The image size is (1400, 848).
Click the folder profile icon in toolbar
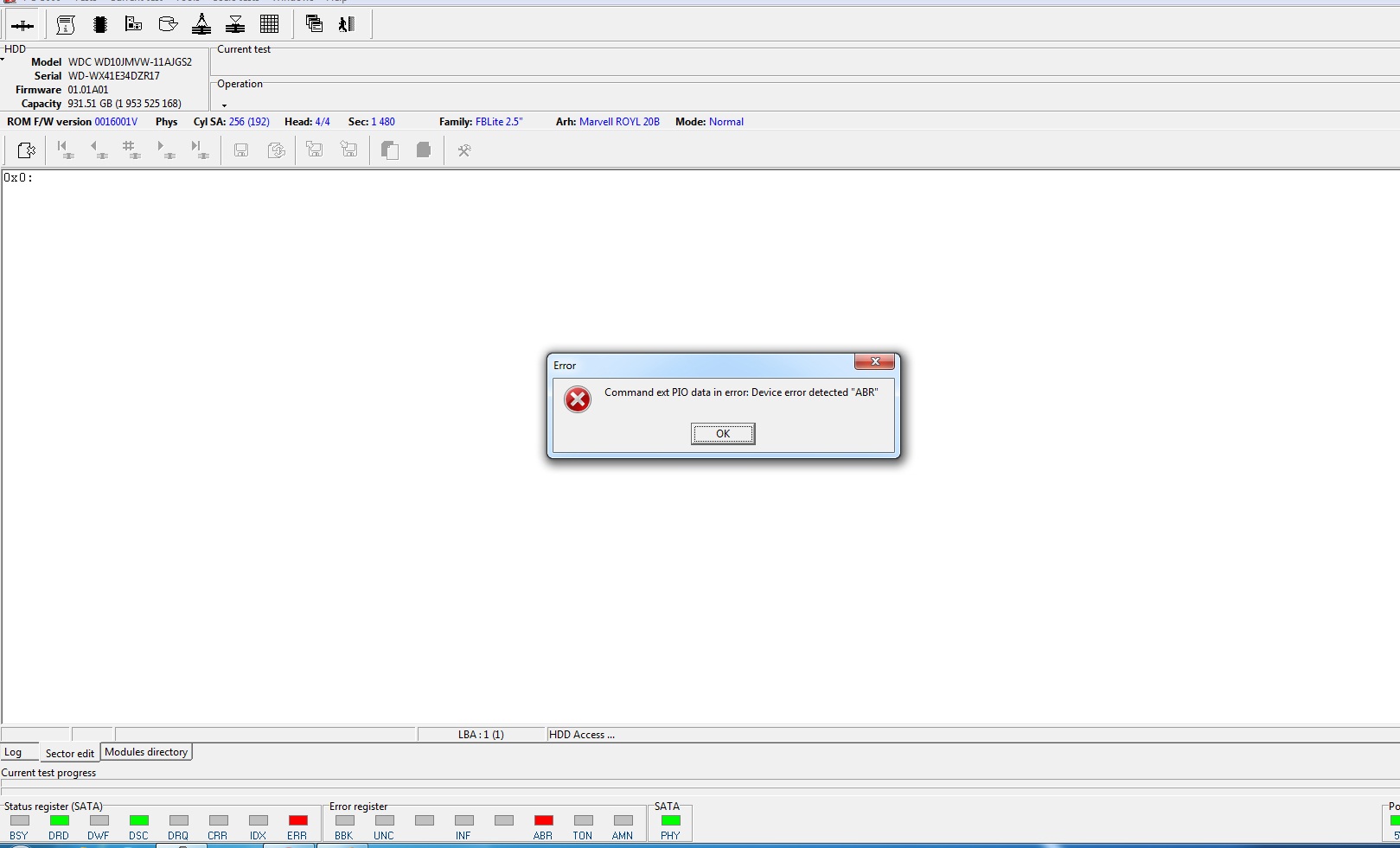[x=168, y=25]
